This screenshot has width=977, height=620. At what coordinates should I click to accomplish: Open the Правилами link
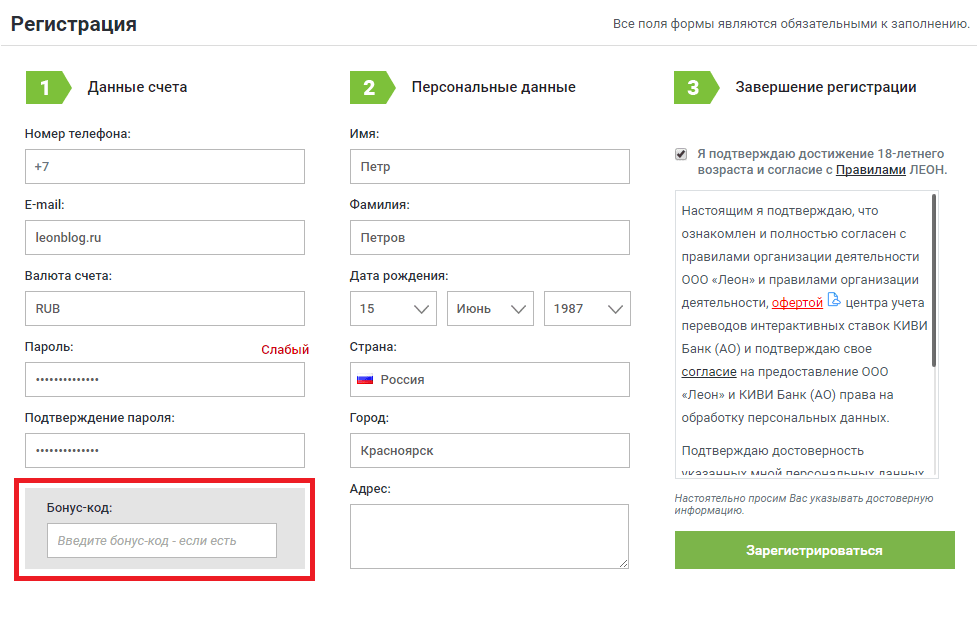(870, 169)
